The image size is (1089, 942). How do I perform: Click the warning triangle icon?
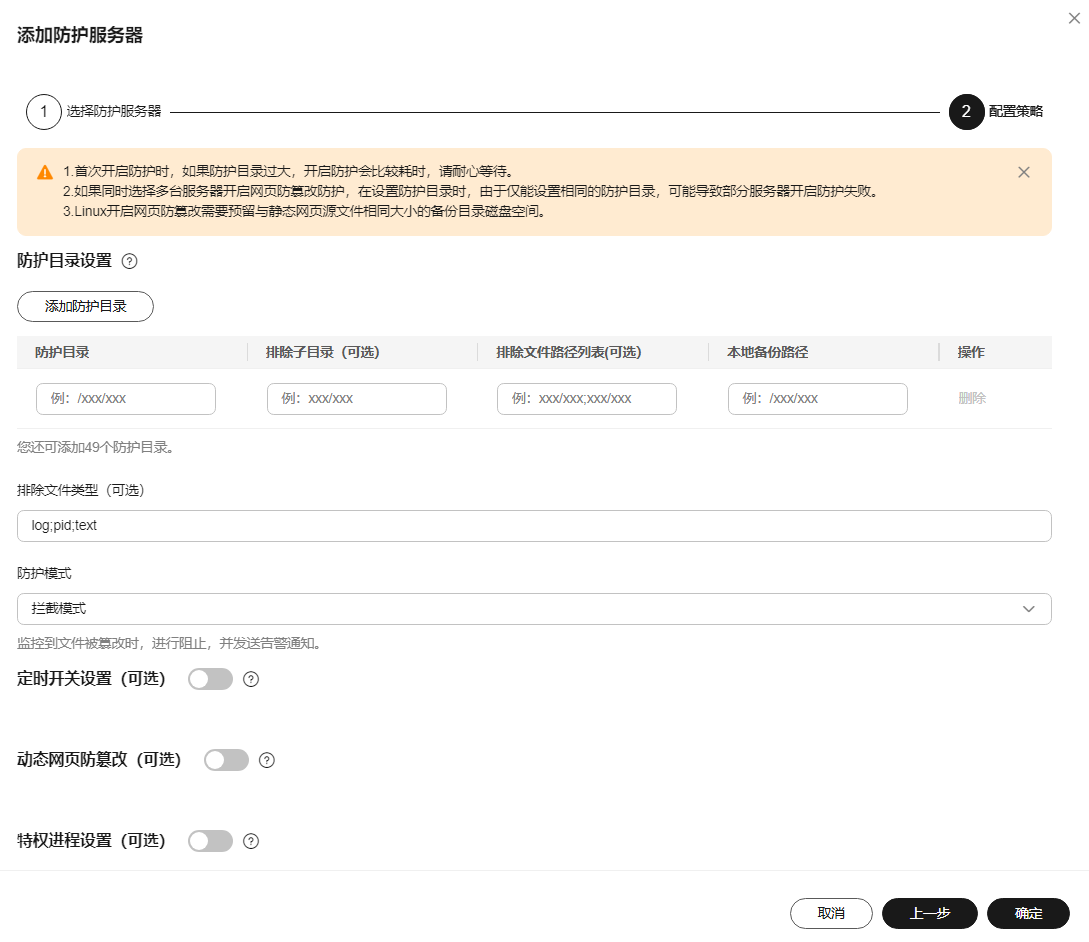pyautogui.click(x=45, y=172)
